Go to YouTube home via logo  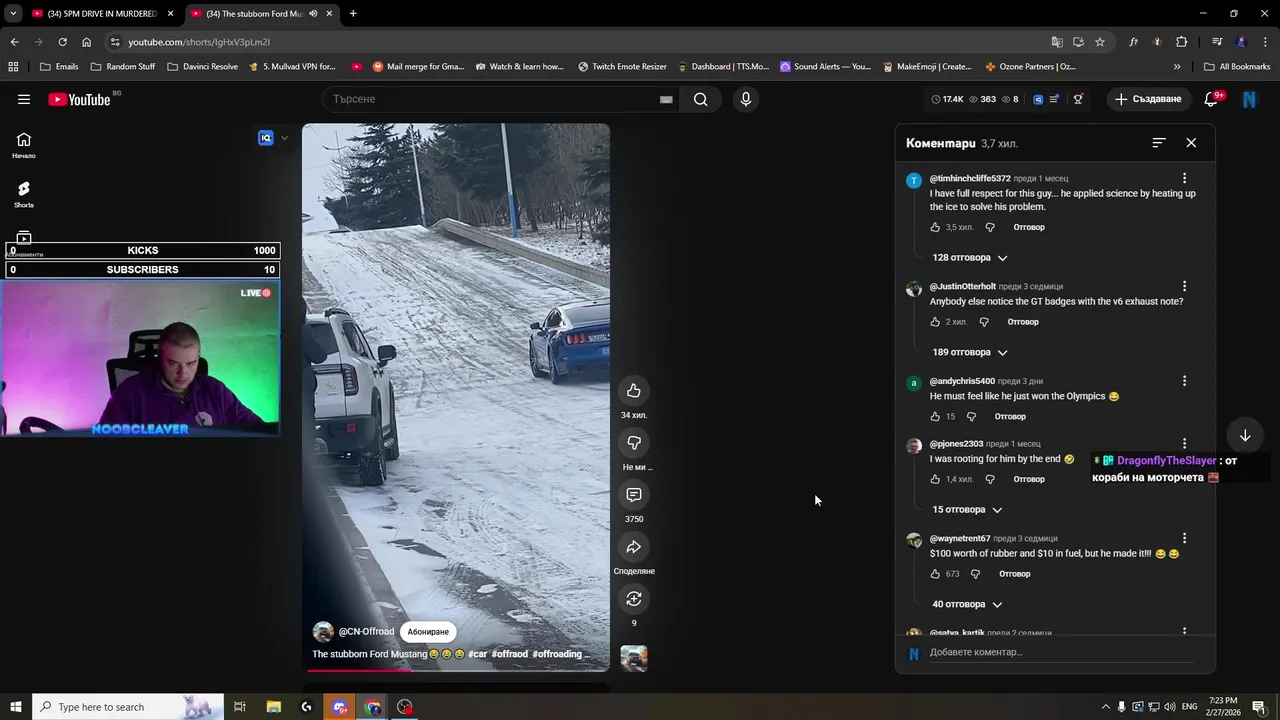(x=79, y=99)
